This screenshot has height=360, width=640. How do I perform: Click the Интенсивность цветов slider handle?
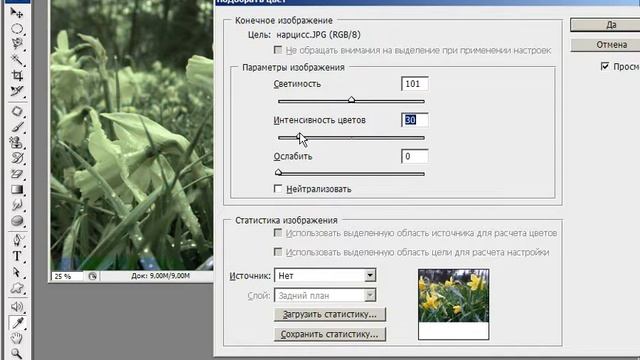click(300, 136)
